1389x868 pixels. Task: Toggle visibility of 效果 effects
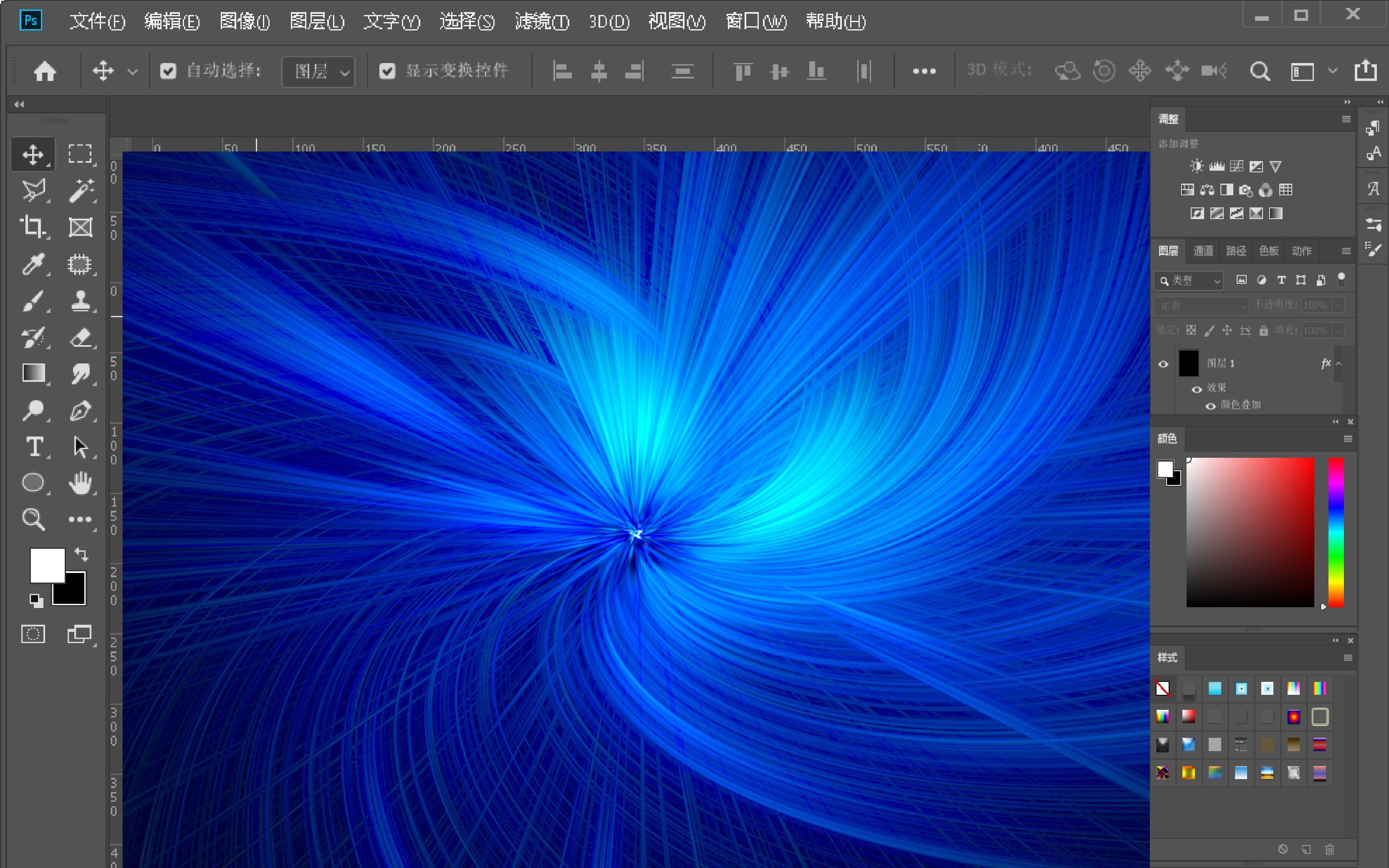[x=1197, y=389]
